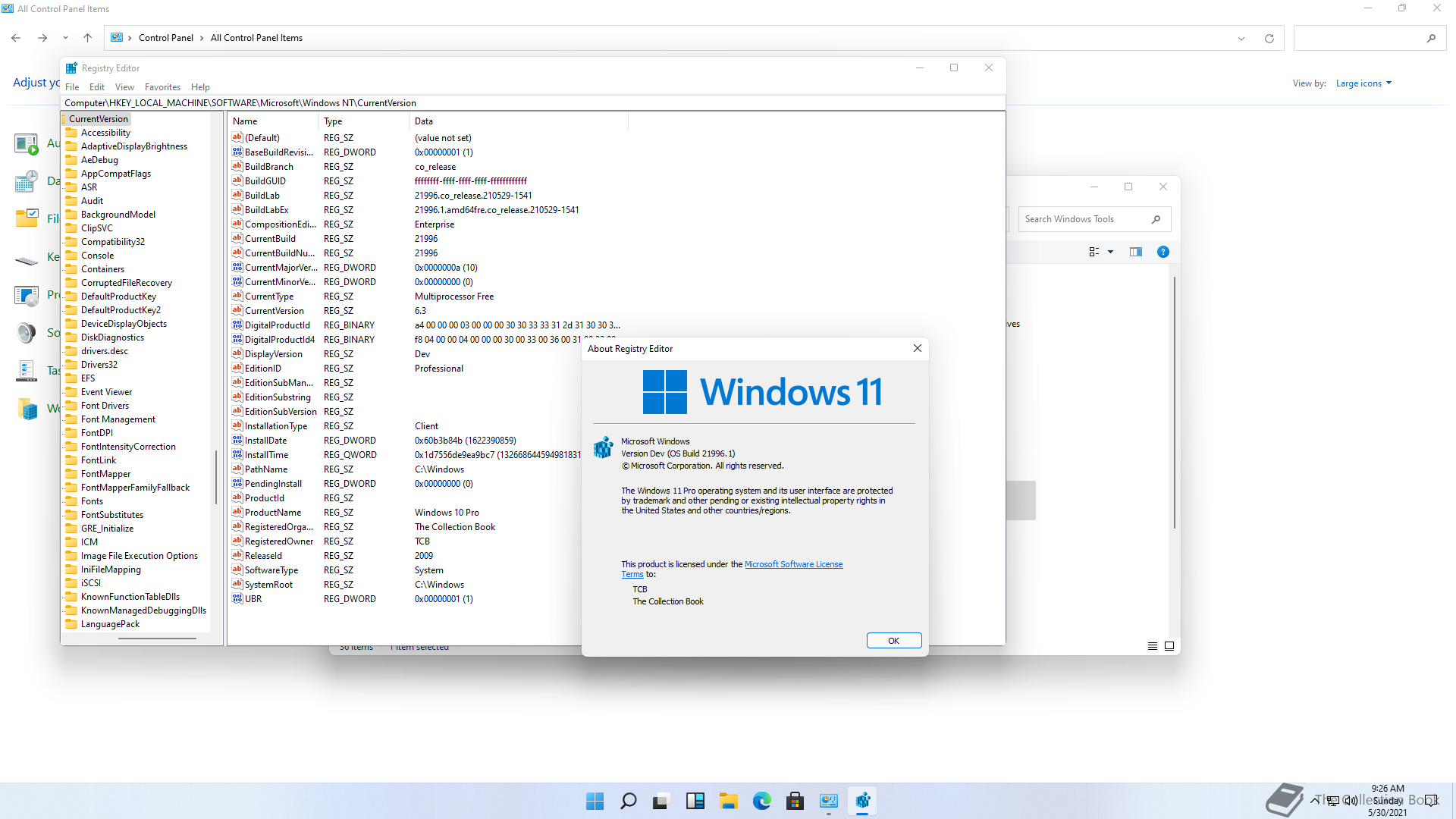Select the ProductName value row
Image resolution: width=1456 pixels, height=819 pixels.
pyautogui.click(x=406, y=513)
